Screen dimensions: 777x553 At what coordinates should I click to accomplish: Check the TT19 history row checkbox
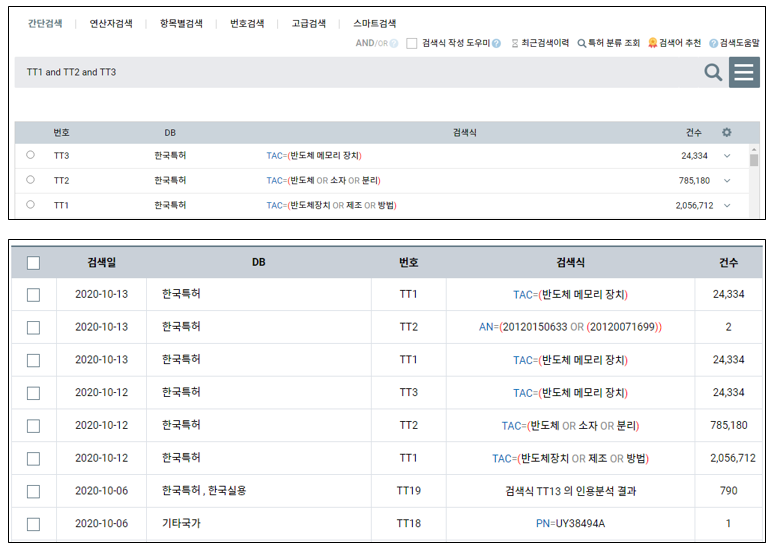pos(33,491)
